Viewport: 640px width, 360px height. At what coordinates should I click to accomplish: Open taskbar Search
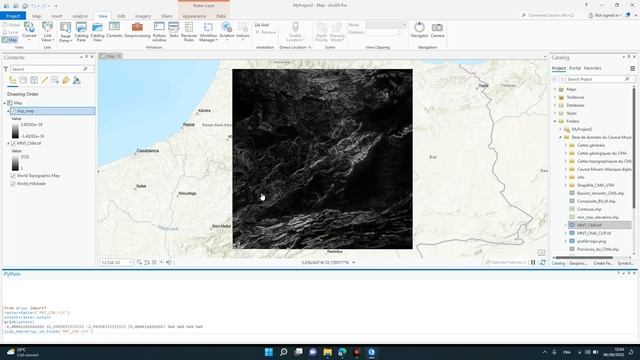(283, 352)
